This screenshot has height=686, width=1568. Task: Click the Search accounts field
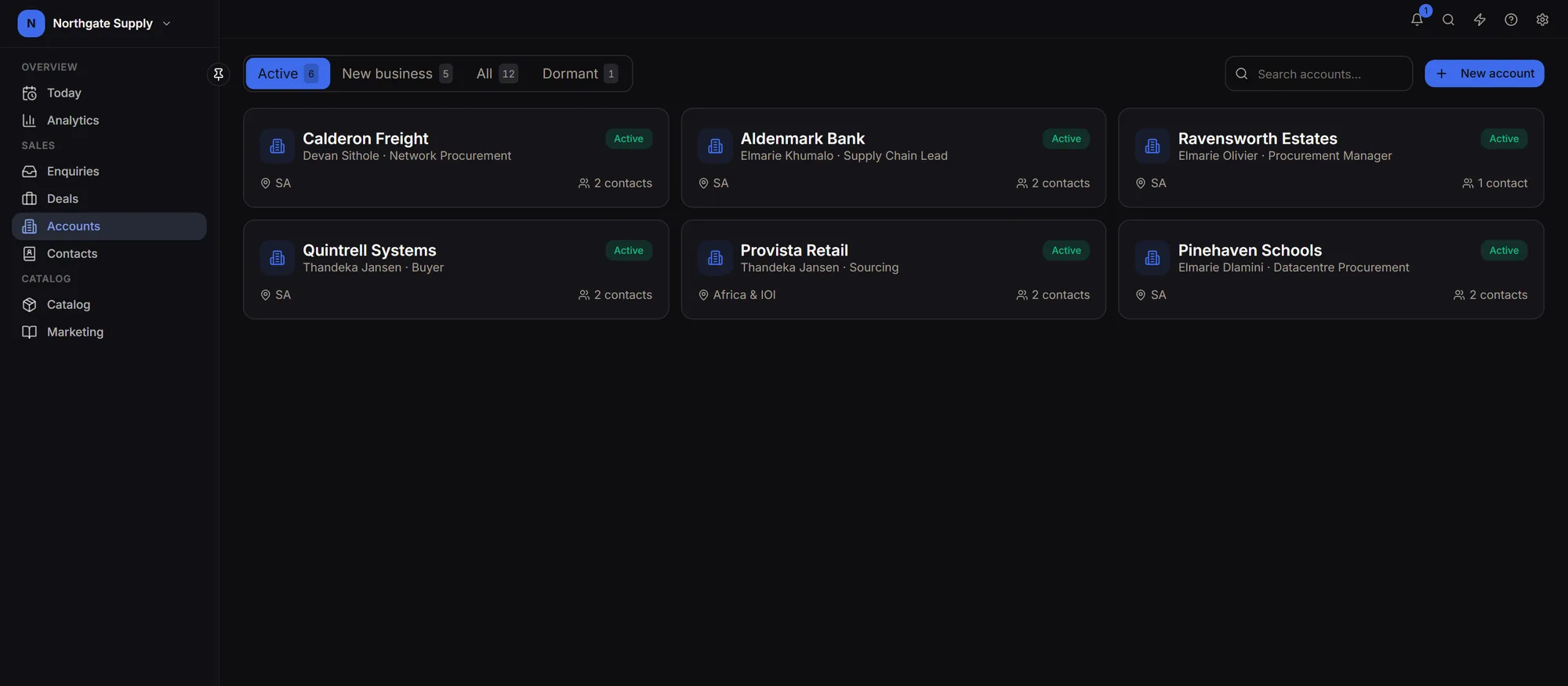click(1319, 74)
